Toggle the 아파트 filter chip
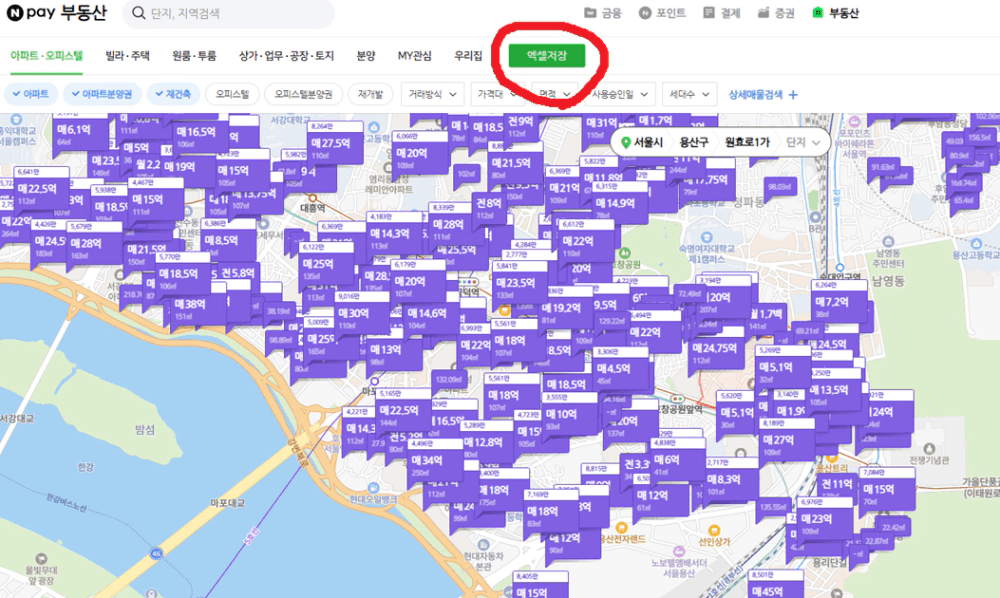 tap(31, 94)
